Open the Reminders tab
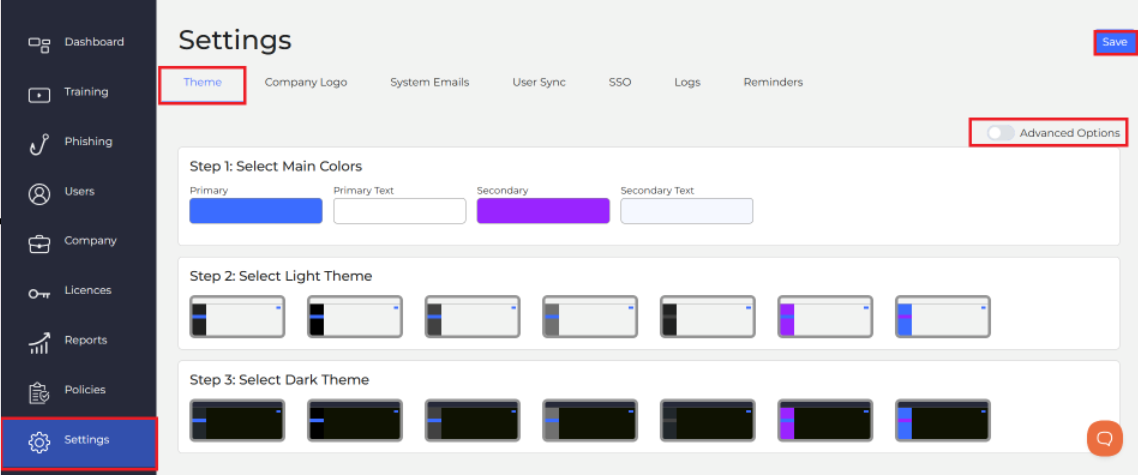 click(773, 82)
